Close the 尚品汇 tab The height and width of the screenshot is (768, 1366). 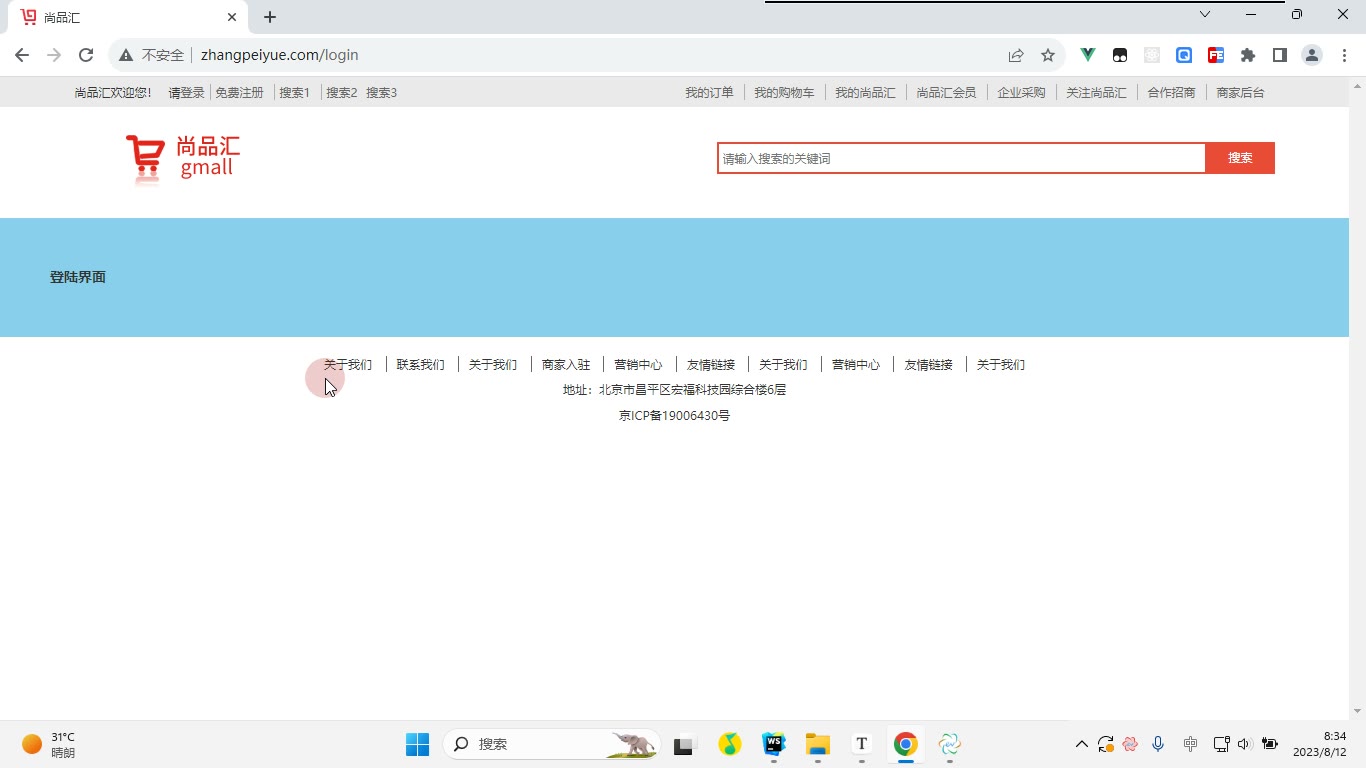pos(231,17)
